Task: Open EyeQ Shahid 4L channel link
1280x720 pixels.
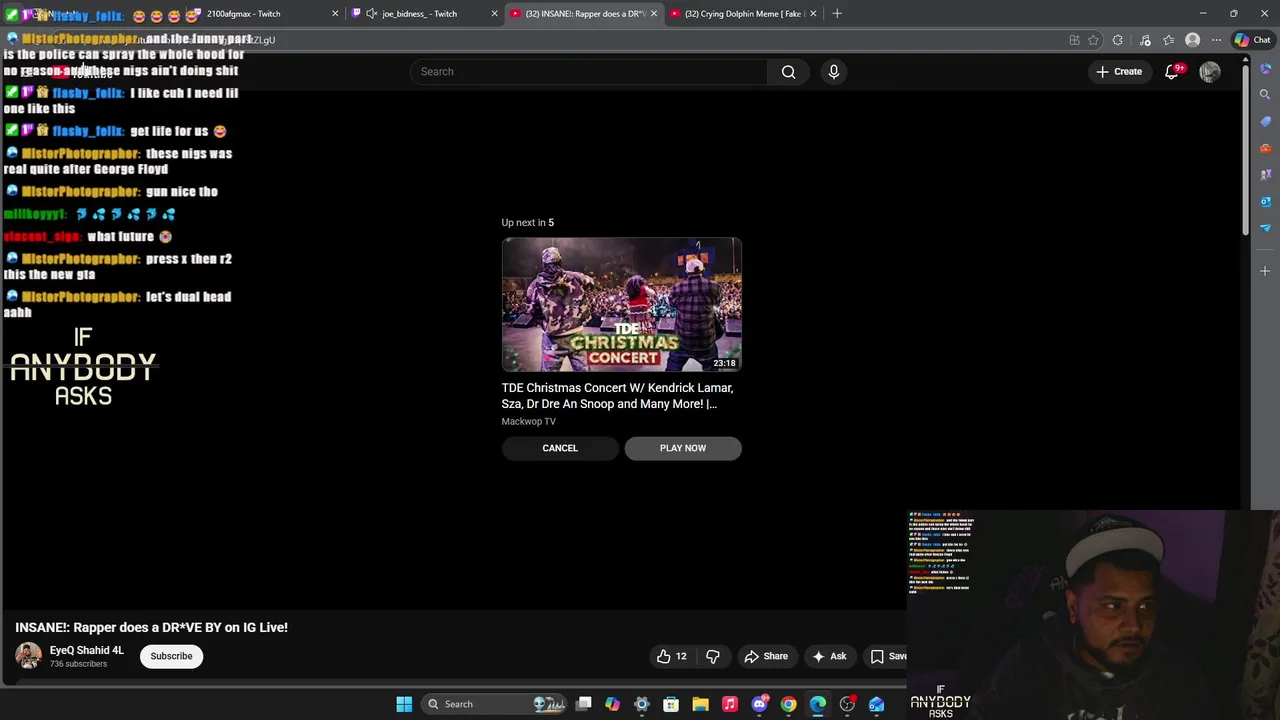Action: [87, 650]
